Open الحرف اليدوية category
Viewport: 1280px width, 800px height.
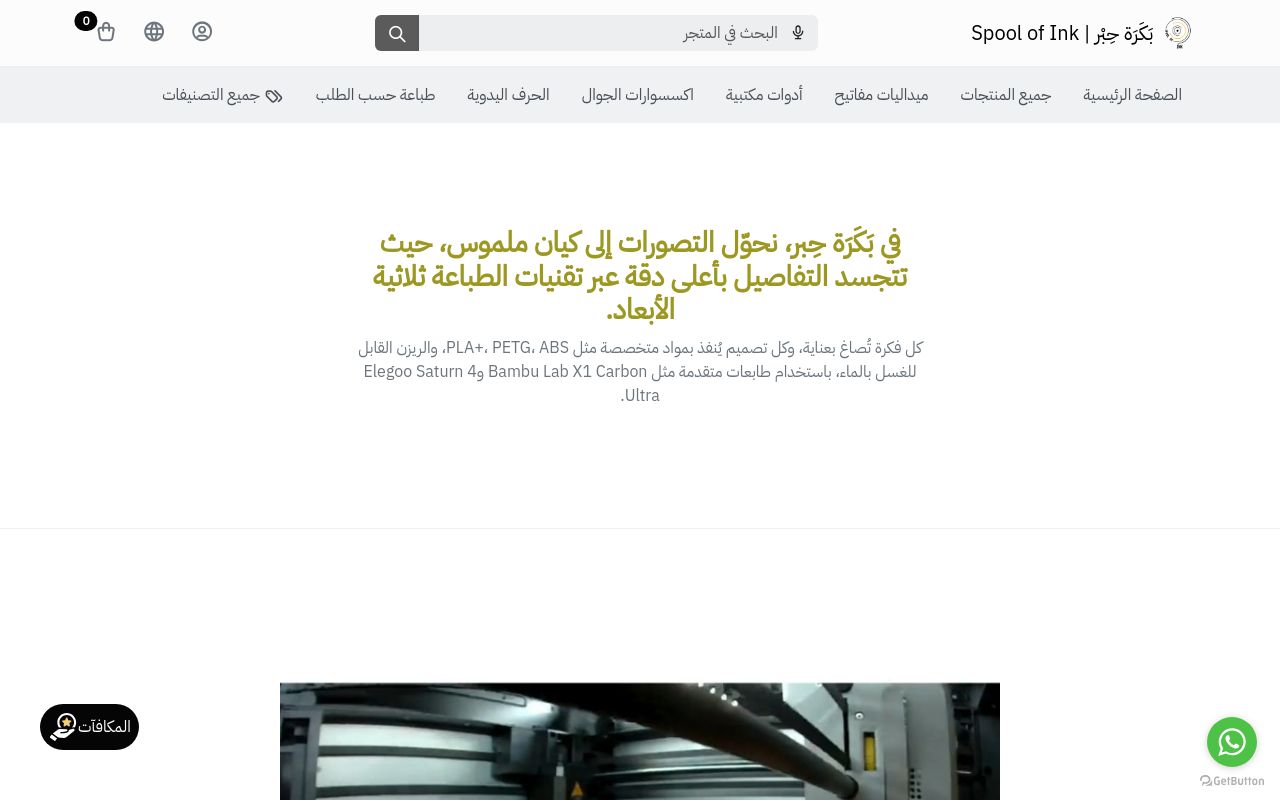click(x=508, y=95)
